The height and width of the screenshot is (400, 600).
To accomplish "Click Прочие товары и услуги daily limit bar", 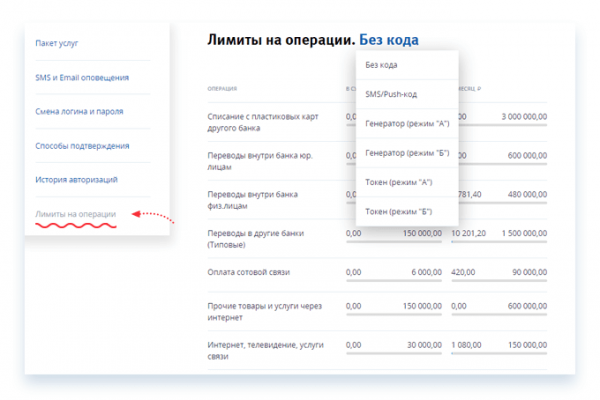I will point(394,314).
